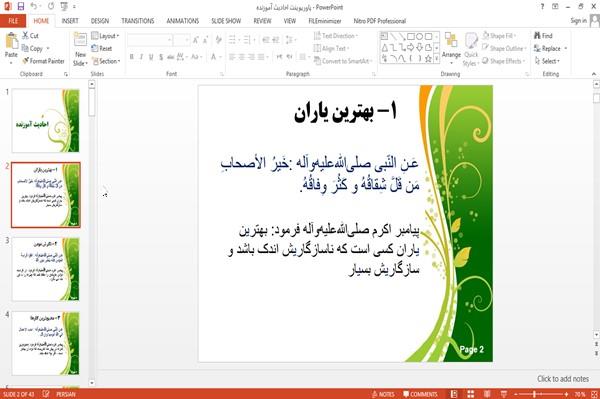Image resolution: width=600 pixels, height=399 pixels.
Task: Switch to the DESIGN tab
Action: [x=100, y=21]
